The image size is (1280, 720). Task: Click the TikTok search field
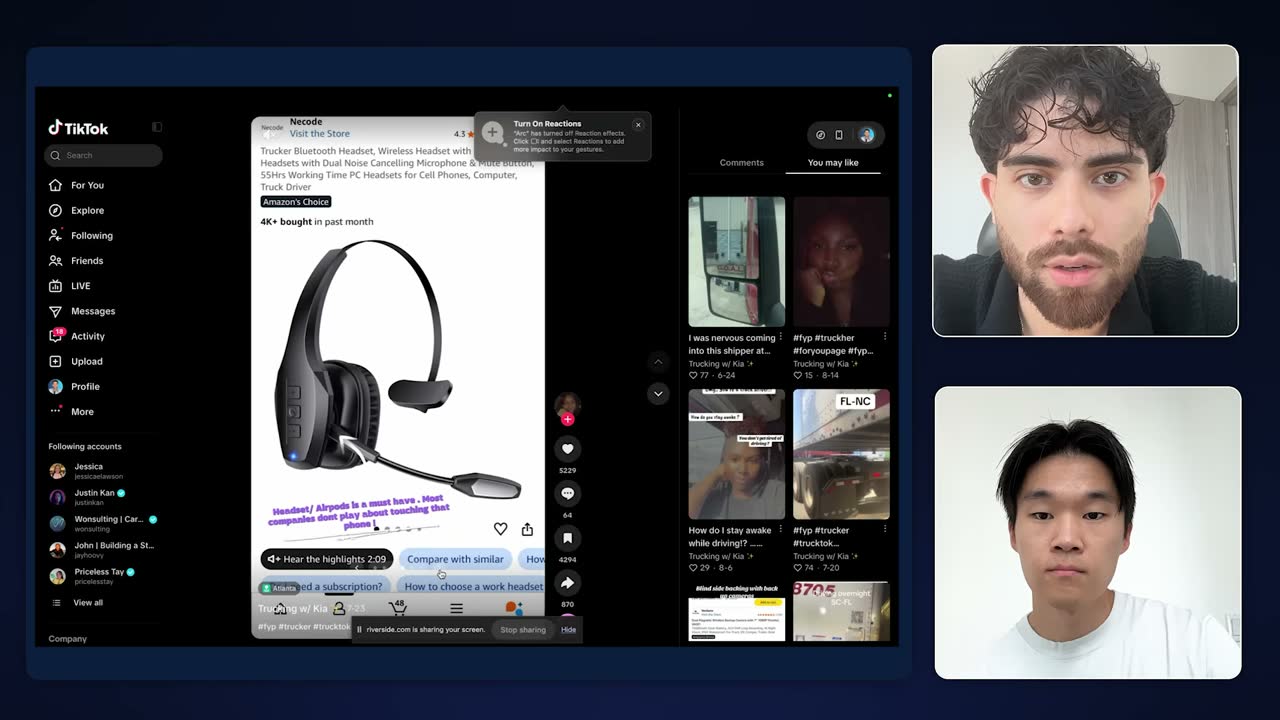coord(103,155)
